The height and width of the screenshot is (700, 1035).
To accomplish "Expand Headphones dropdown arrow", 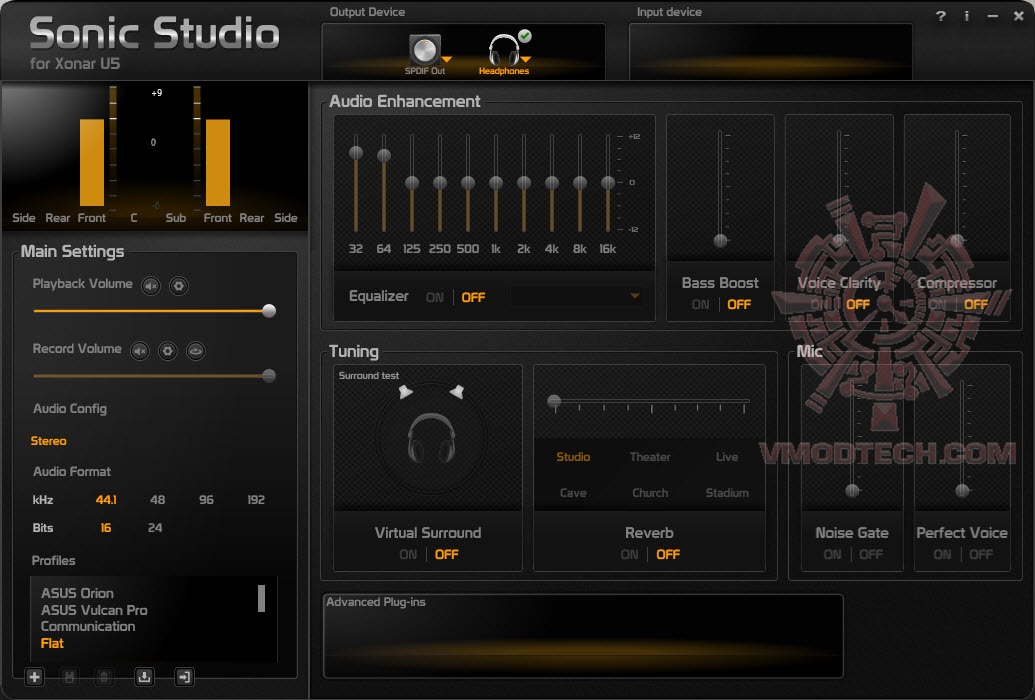I will coord(526,59).
